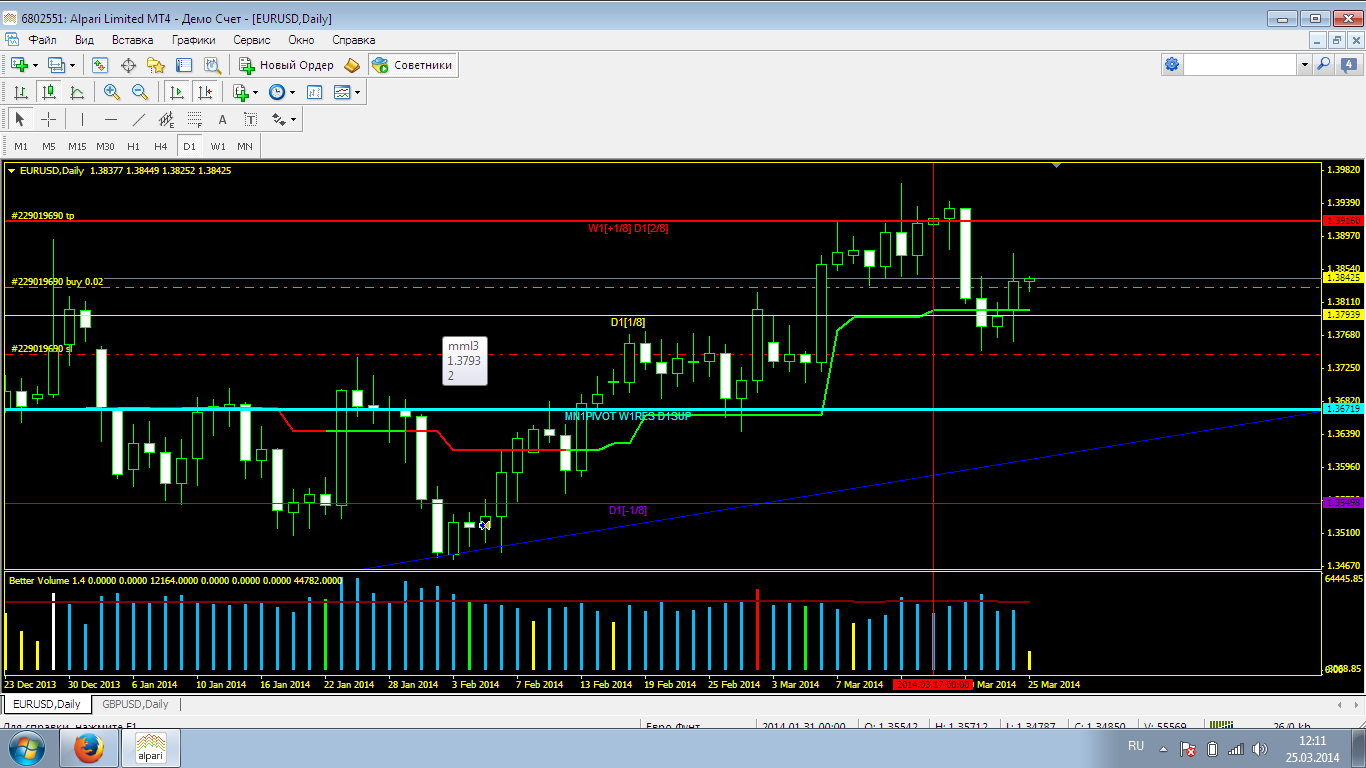Image resolution: width=1366 pixels, height=768 pixels.
Task: Enable the crosshair cursor
Action: click(x=47, y=119)
